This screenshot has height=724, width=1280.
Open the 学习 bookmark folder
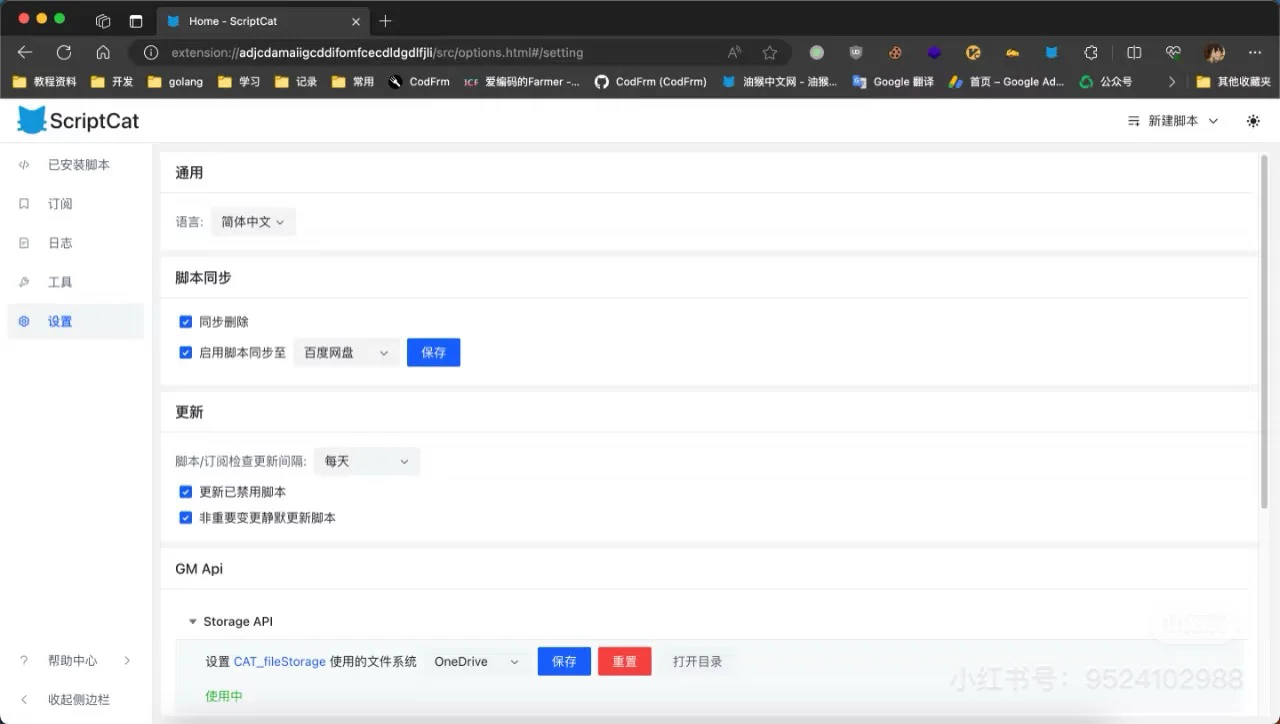[239, 82]
